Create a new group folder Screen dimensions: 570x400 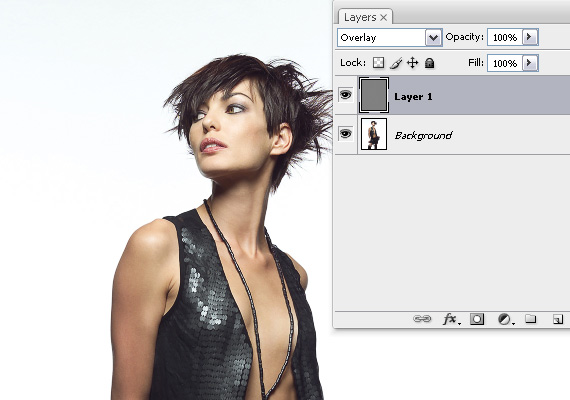click(x=530, y=319)
